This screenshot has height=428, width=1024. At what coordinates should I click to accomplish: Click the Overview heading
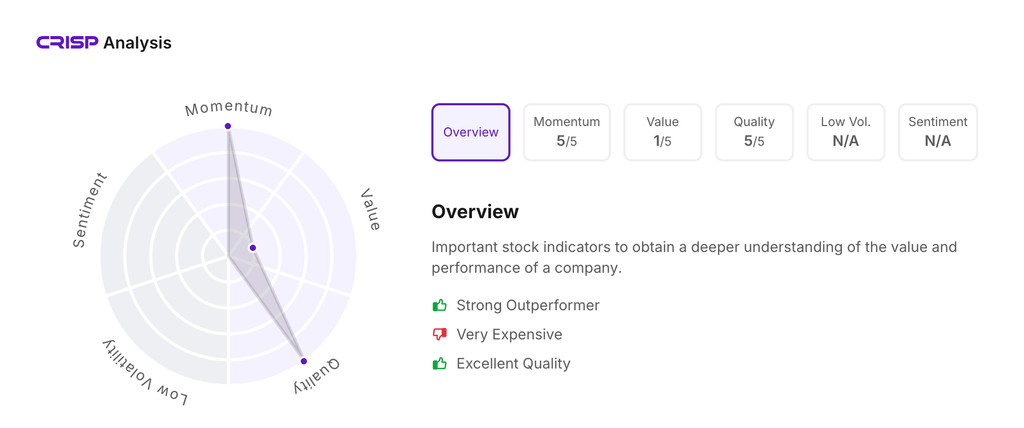coord(475,212)
